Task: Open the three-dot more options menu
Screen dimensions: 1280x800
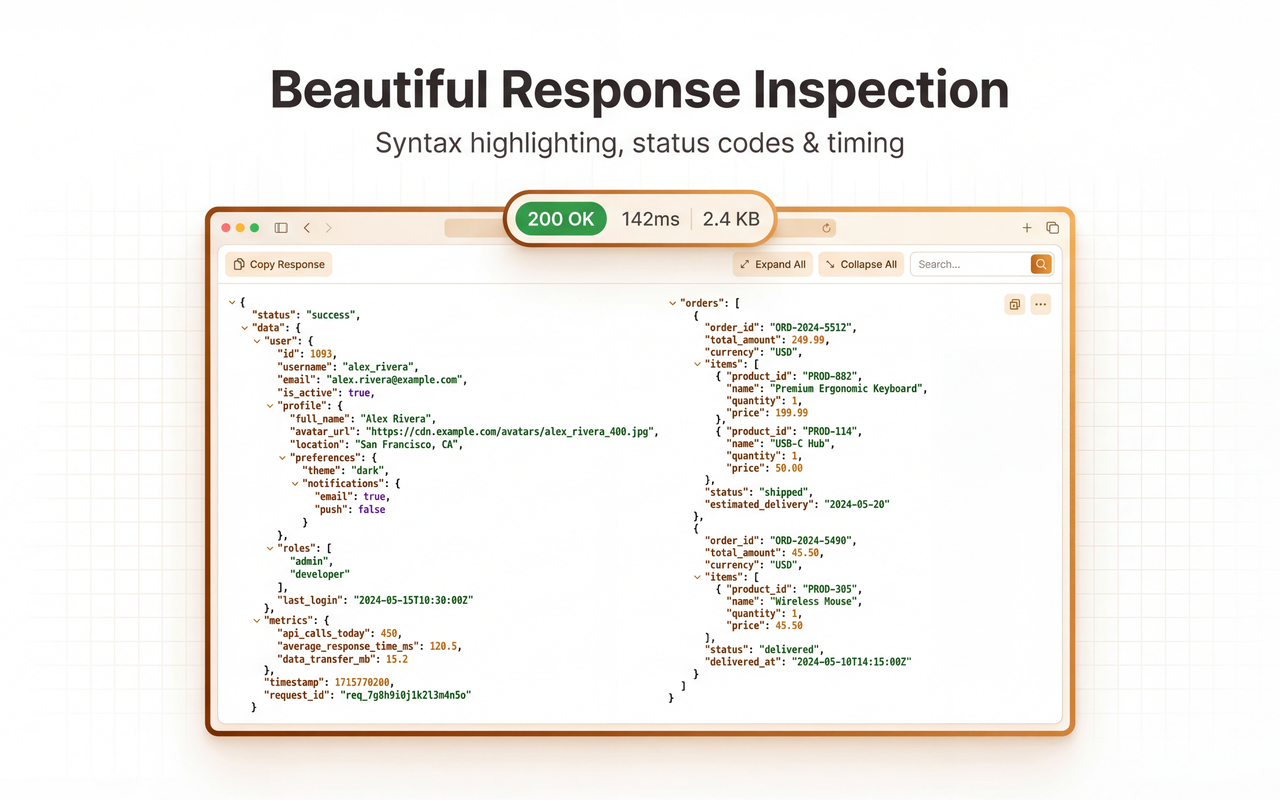Action: tap(1041, 304)
